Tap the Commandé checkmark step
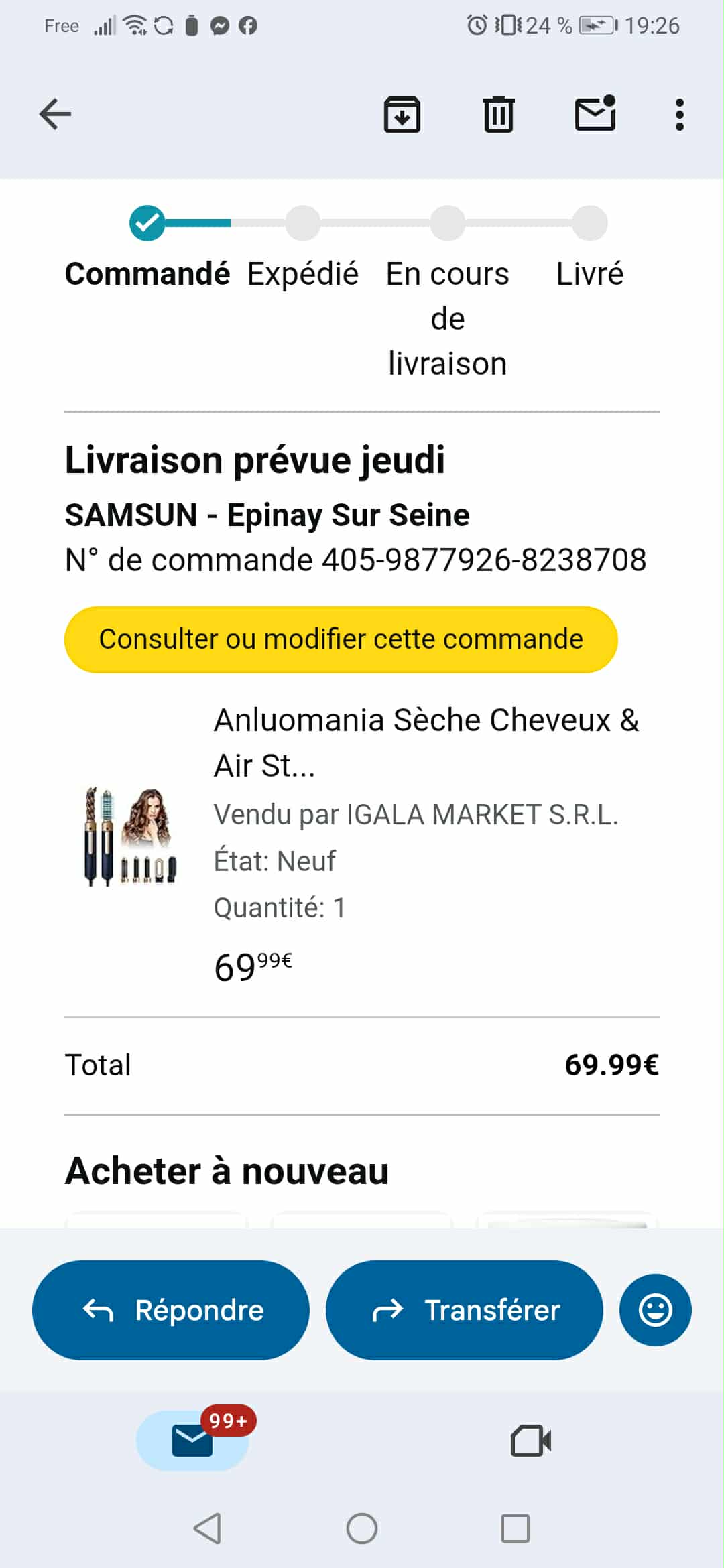Screen dimensions: 724x1568 point(147,223)
